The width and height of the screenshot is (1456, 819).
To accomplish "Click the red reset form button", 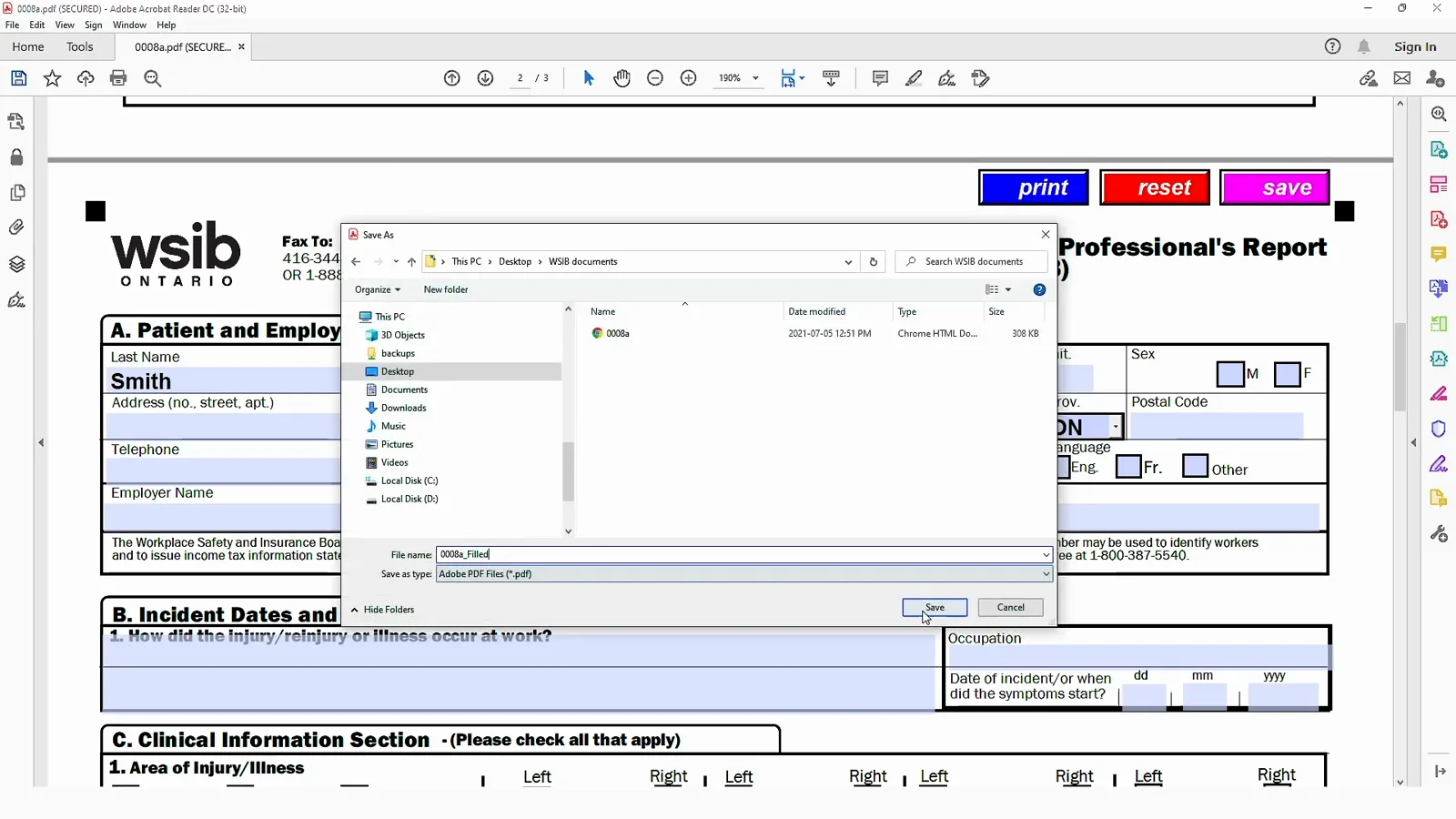I will pos(1155,187).
